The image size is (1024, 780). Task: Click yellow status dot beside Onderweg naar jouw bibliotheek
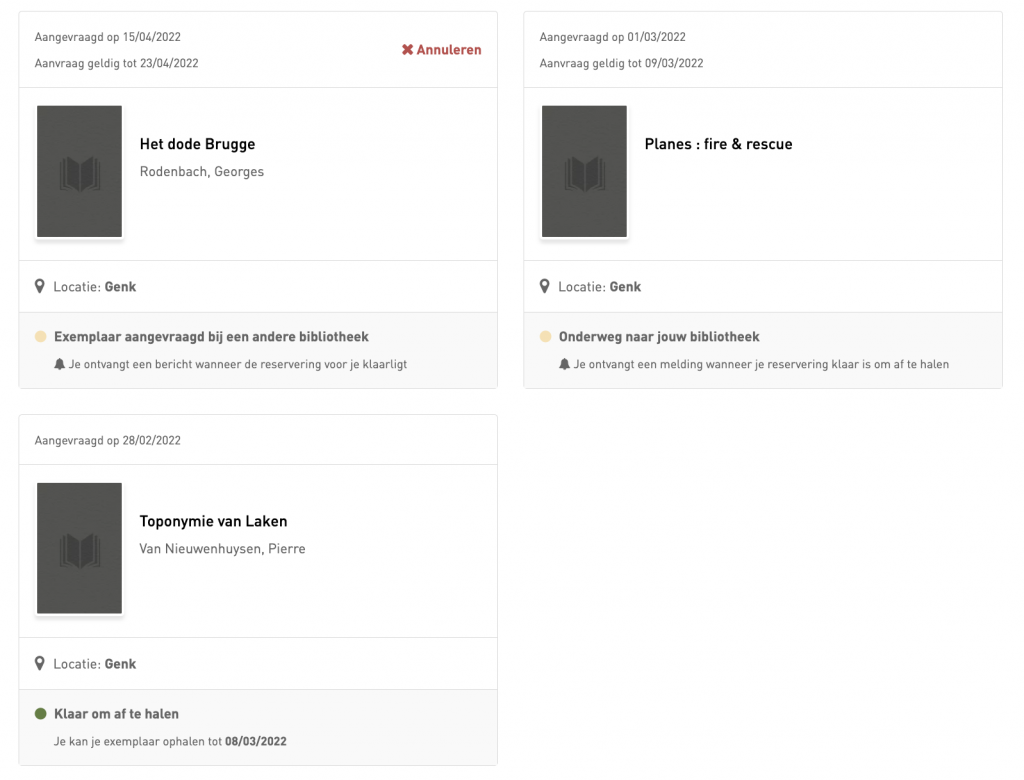click(x=546, y=337)
